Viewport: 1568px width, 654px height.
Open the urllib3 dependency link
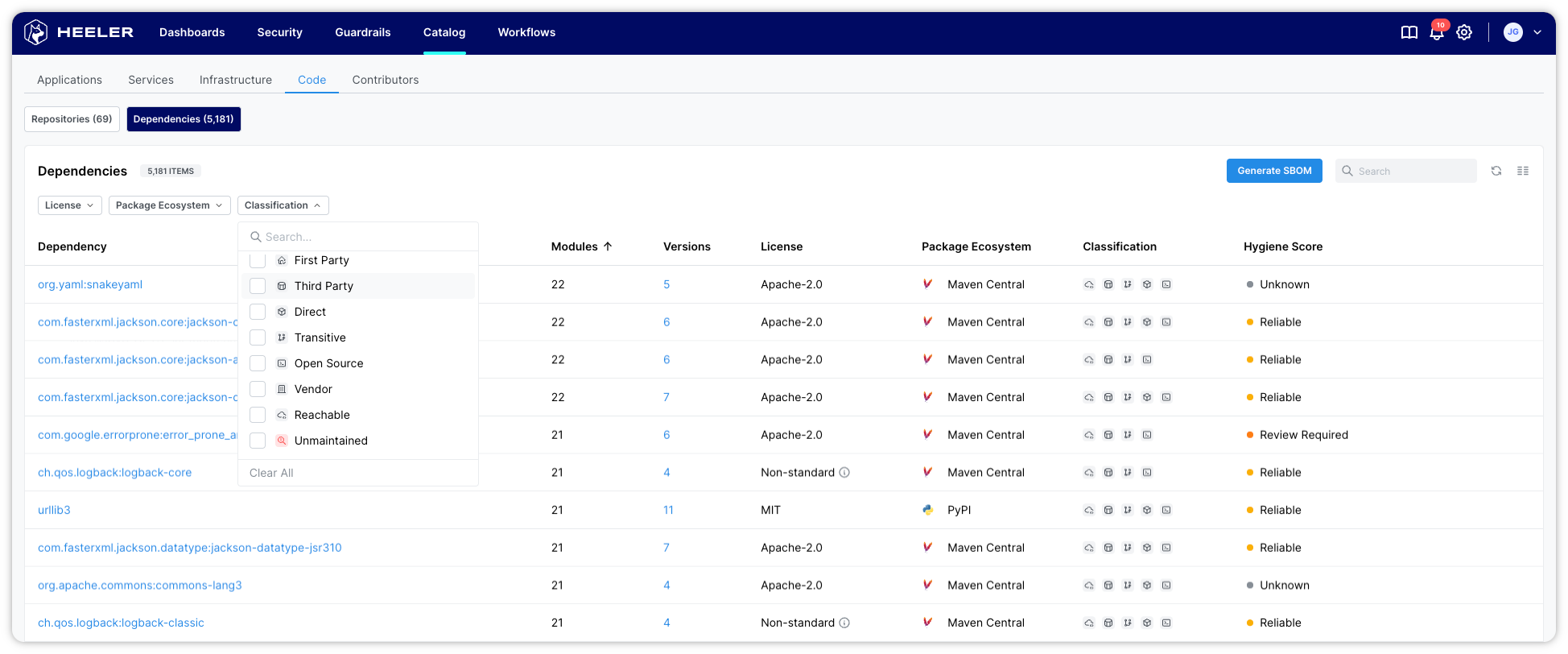coord(54,510)
